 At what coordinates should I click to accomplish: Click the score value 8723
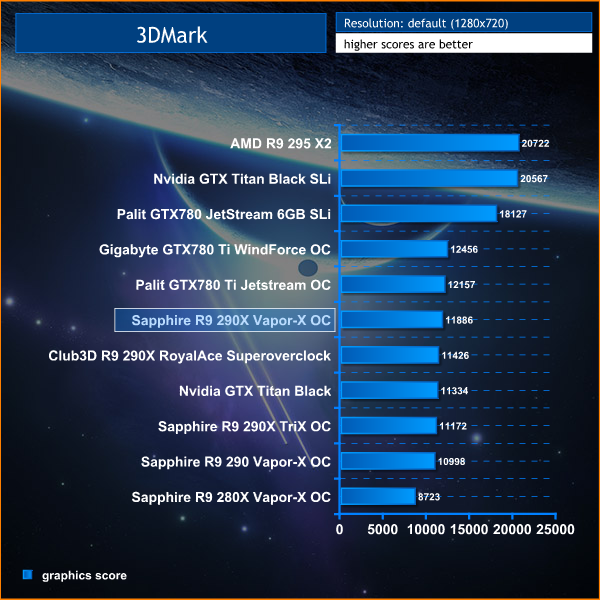point(429,497)
